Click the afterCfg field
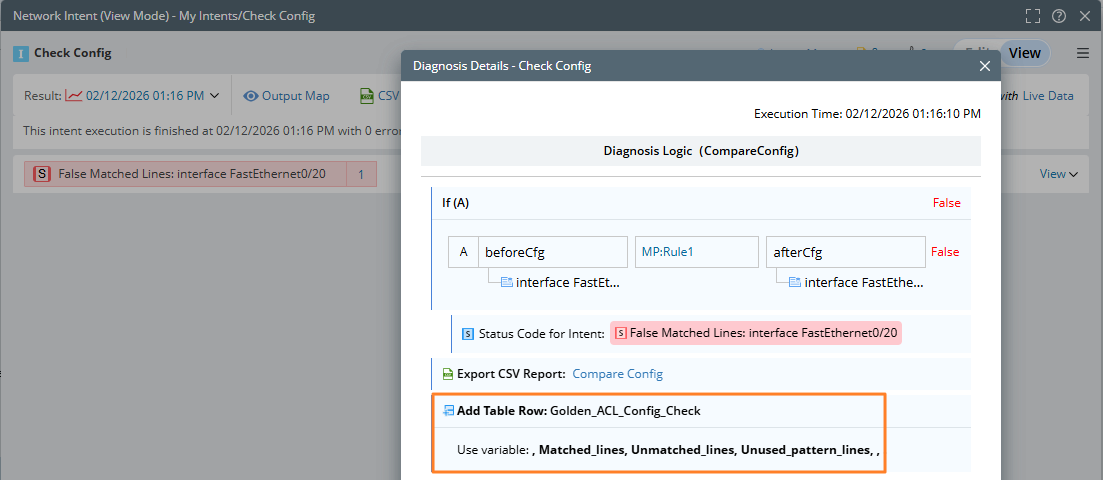The width and height of the screenshot is (1103, 480). [844, 252]
